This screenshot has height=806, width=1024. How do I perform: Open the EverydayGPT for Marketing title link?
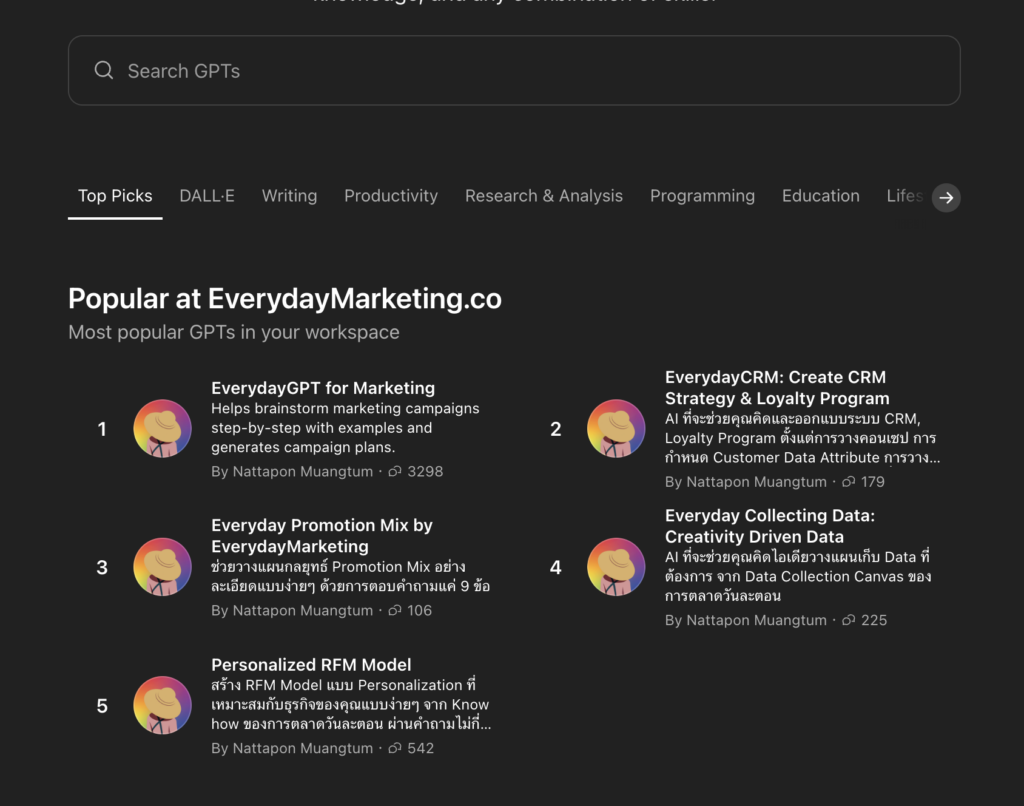click(323, 388)
